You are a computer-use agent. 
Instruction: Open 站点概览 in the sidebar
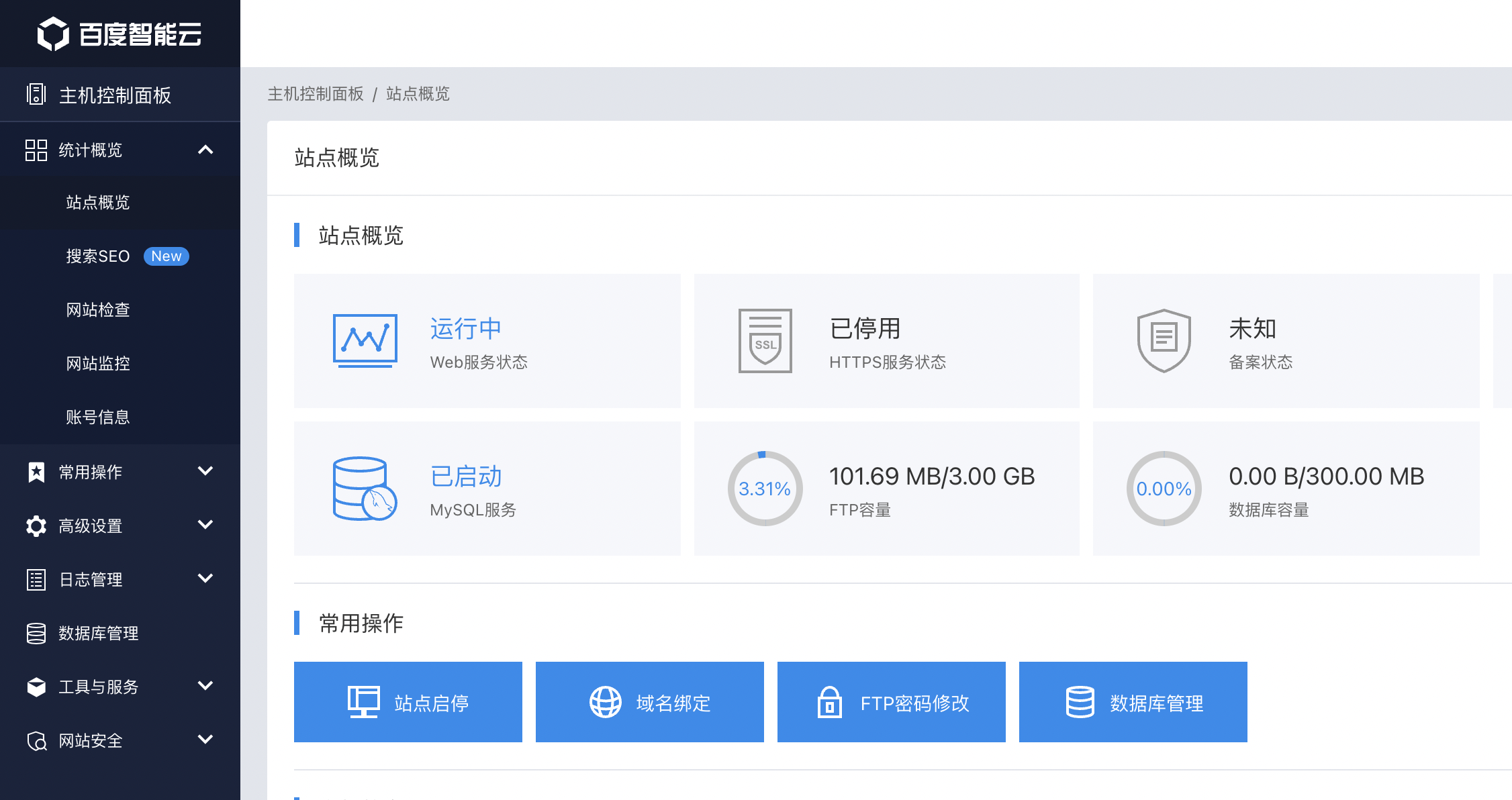(x=120, y=203)
